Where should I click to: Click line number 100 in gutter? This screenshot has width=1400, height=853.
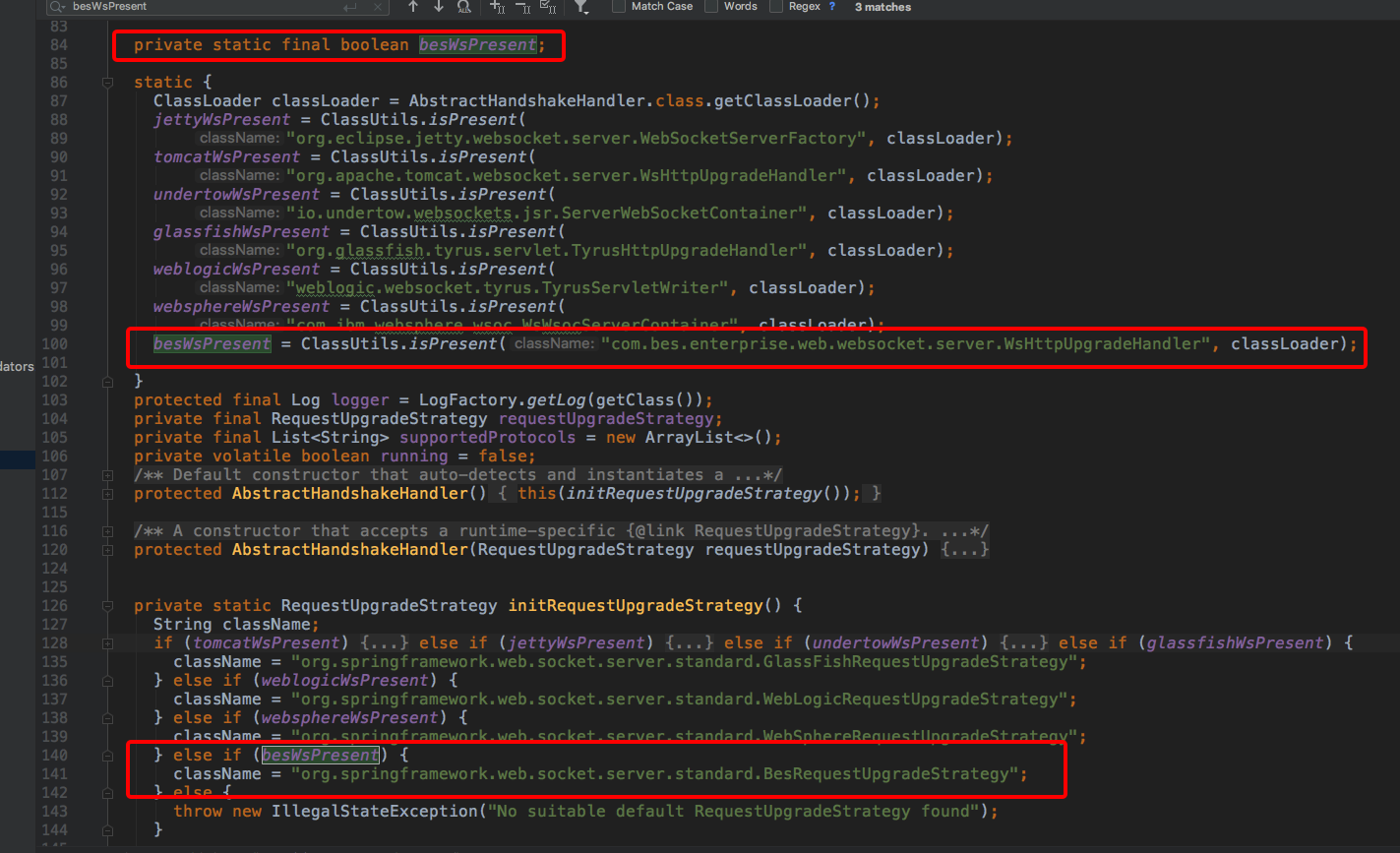(x=57, y=343)
